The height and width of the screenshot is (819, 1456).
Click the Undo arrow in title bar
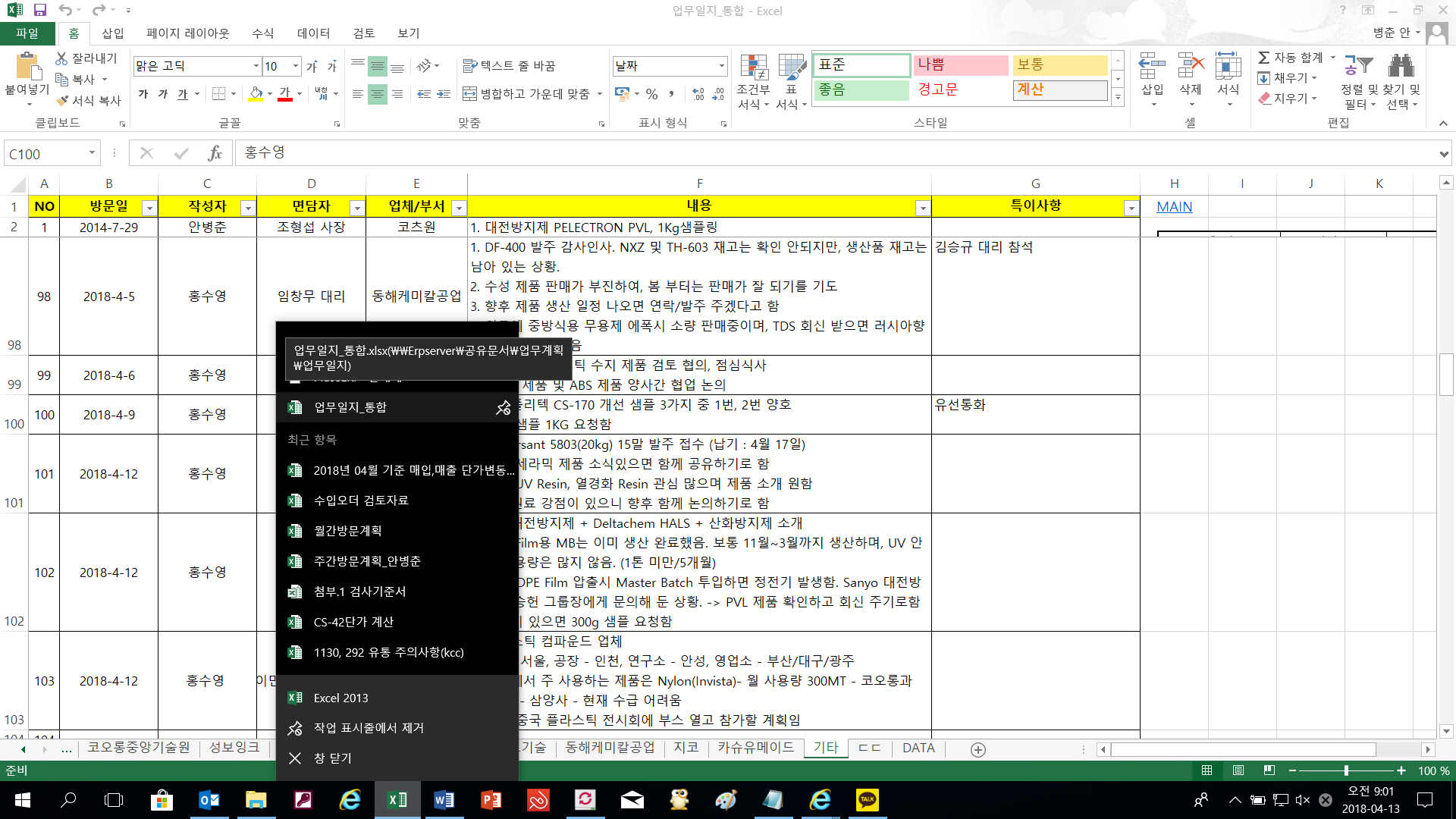pyautogui.click(x=65, y=11)
